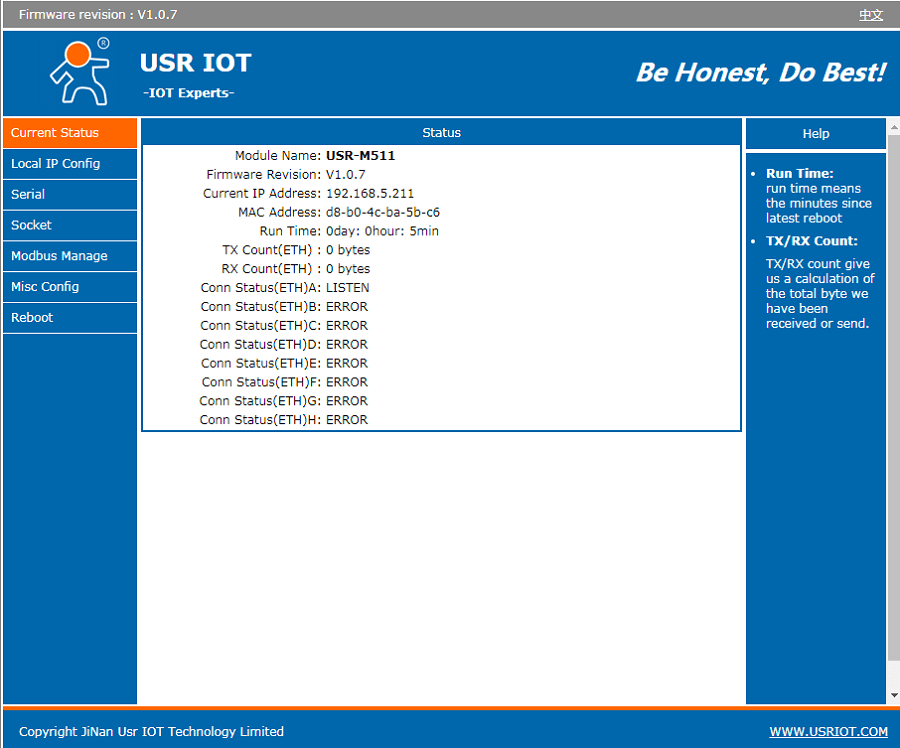Click the Status panel header
Viewport: 900px width, 748px height.
coord(441,133)
